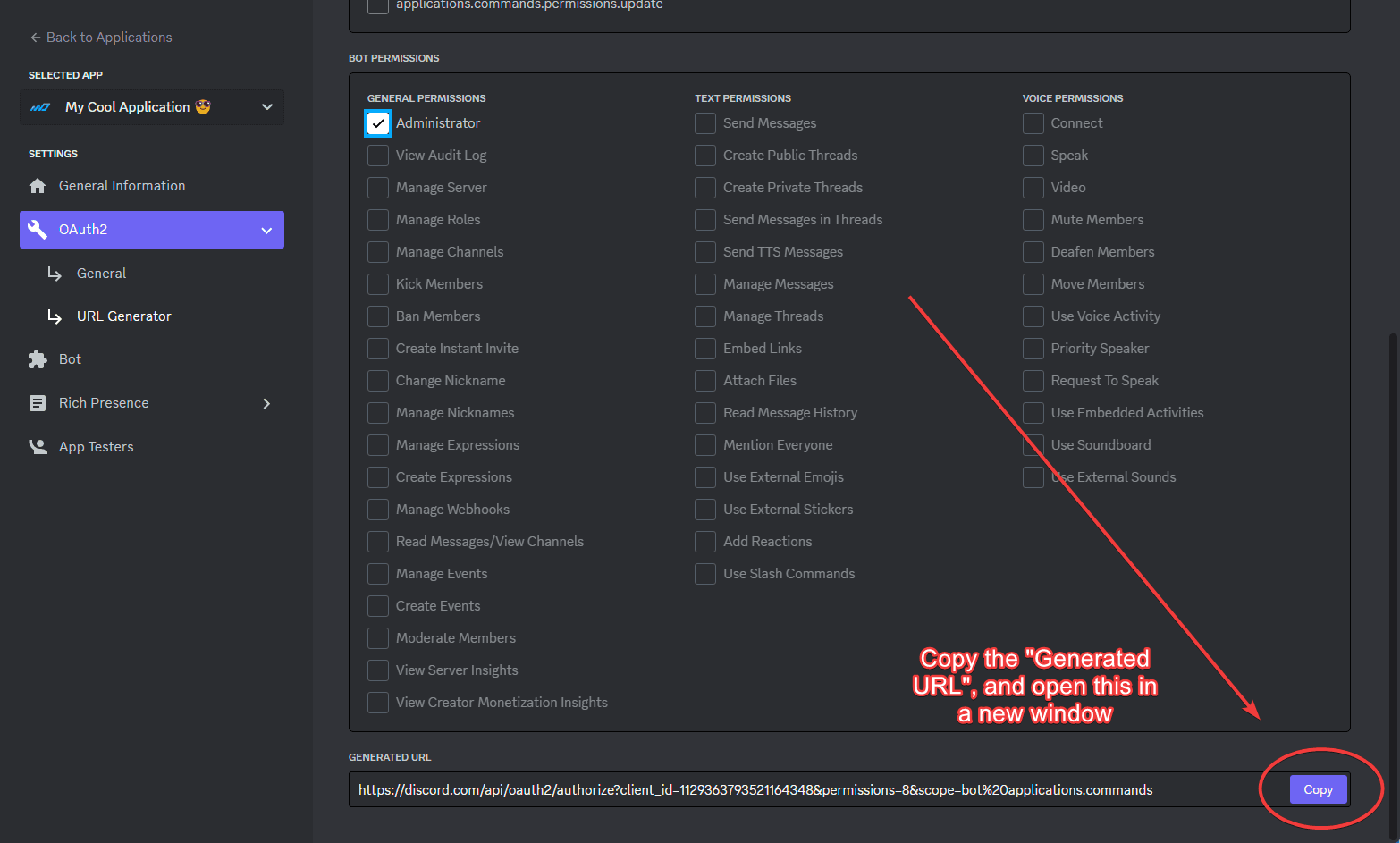Enable the Manage Messages checkbox
The width and height of the screenshot is (1400, 843).
pyautogui.click(x=705, y=284)
